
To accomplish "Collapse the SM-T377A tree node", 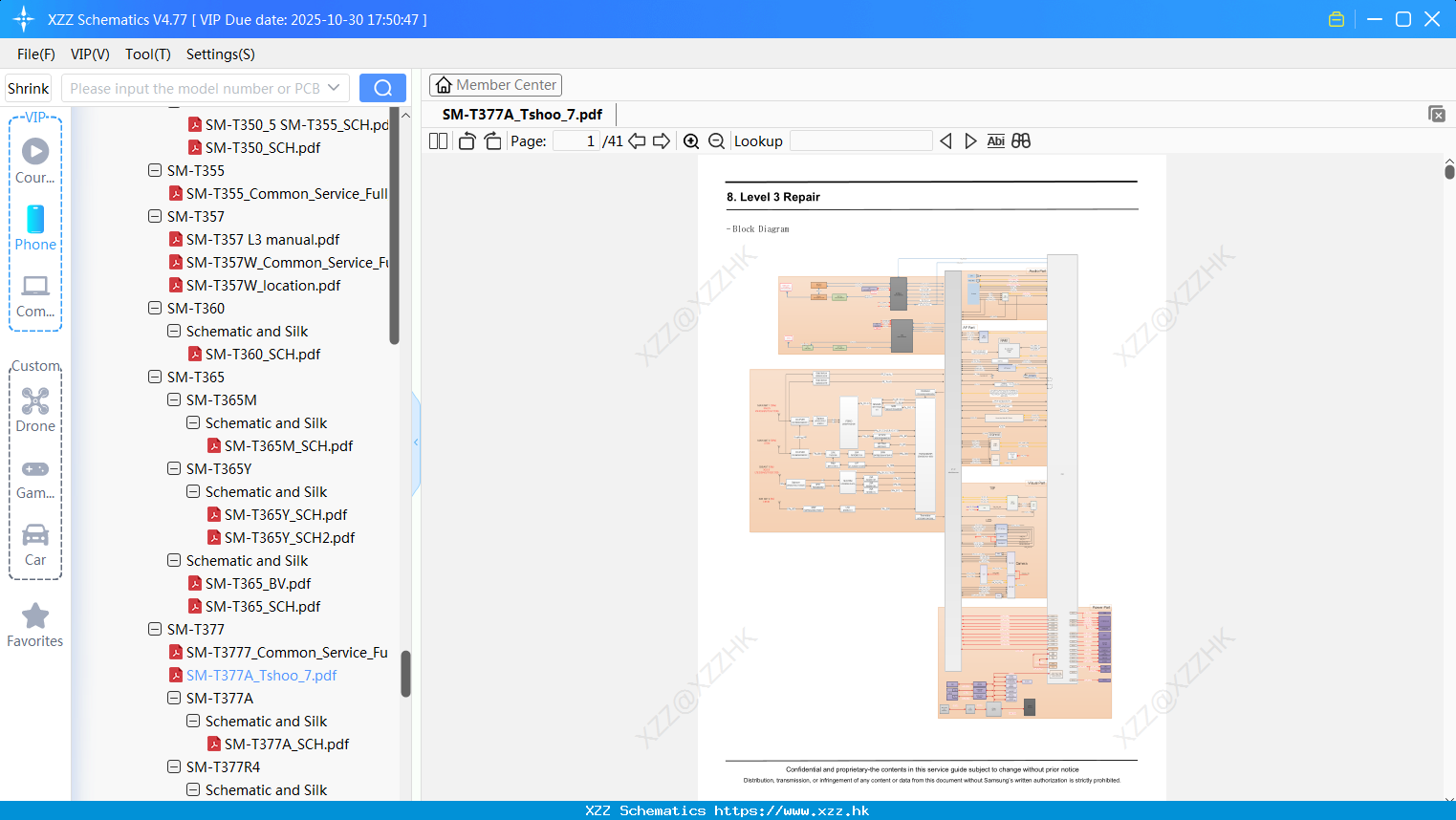I will (174, 699).
